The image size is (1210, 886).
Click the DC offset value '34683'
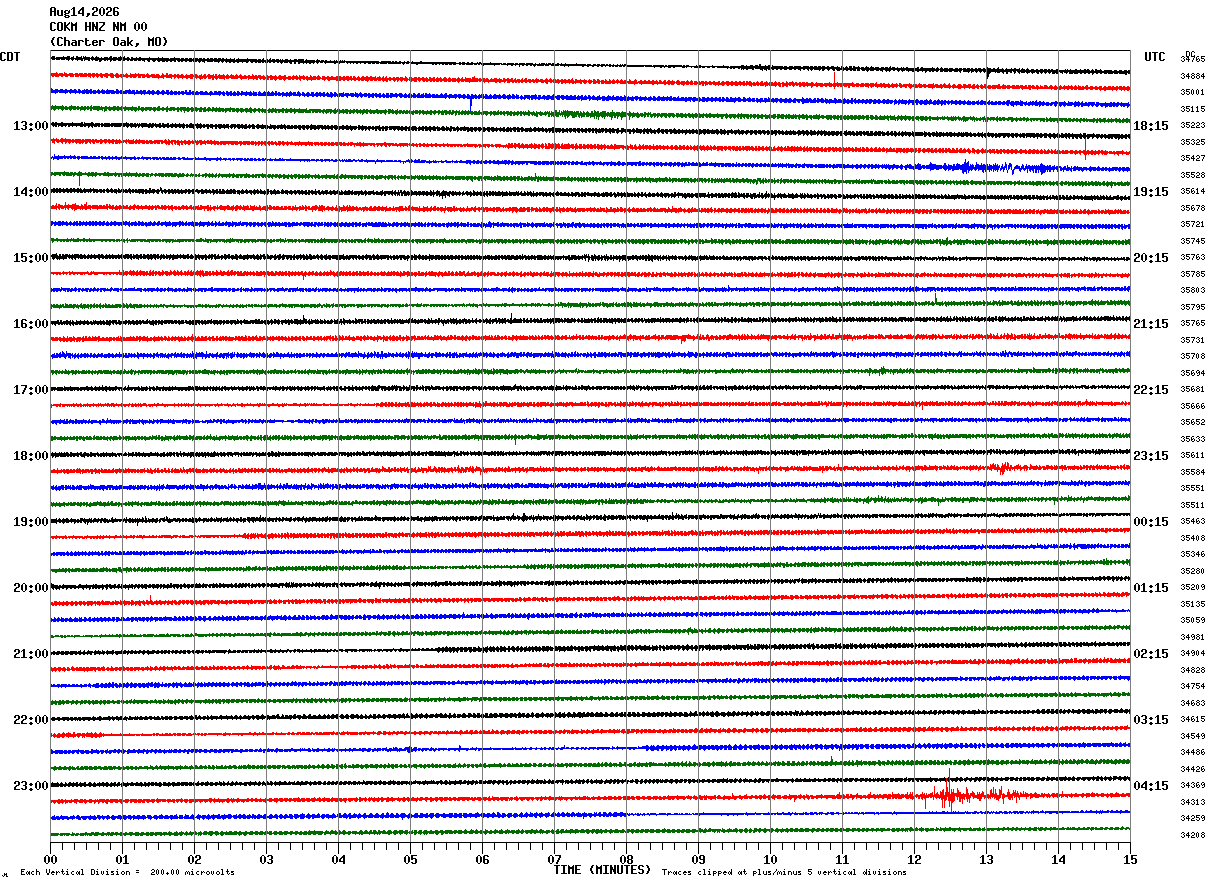coord(1192,703)
